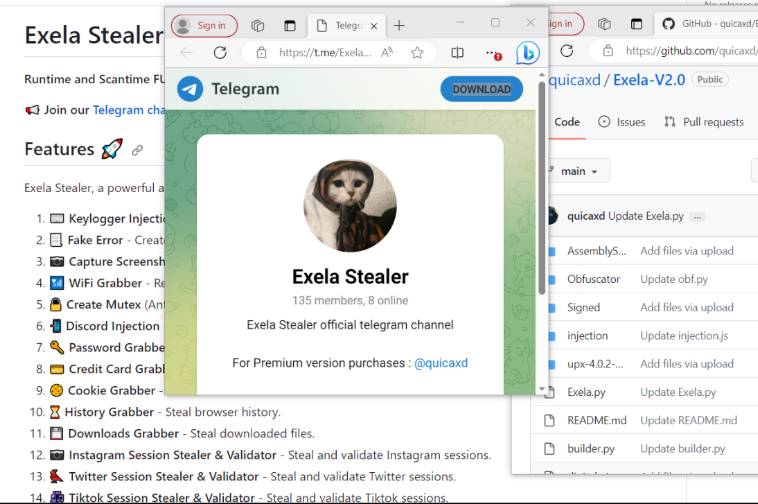Viewport: 758px width, 504px height.
Task: Click the History Grabber list item text
Action: [x=173, y=412]
